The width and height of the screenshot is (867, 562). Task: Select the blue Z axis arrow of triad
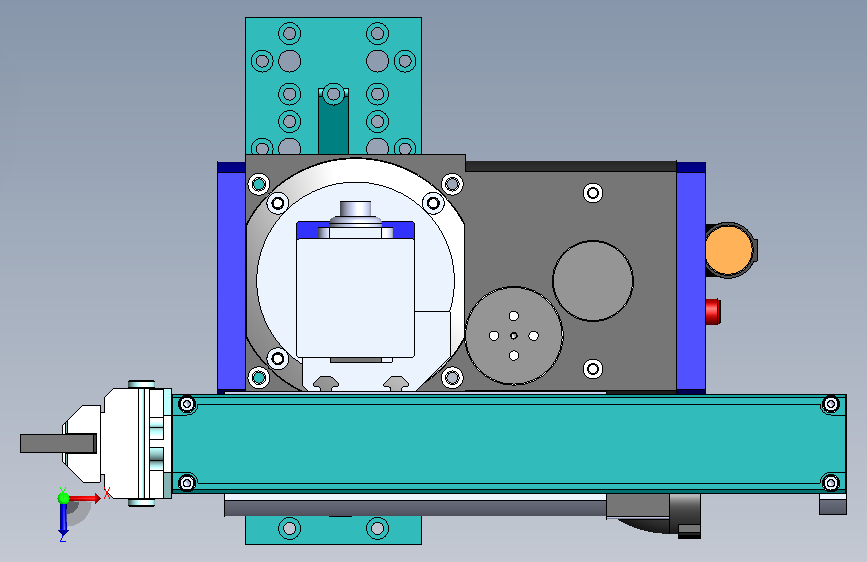[x=63, y=519]
